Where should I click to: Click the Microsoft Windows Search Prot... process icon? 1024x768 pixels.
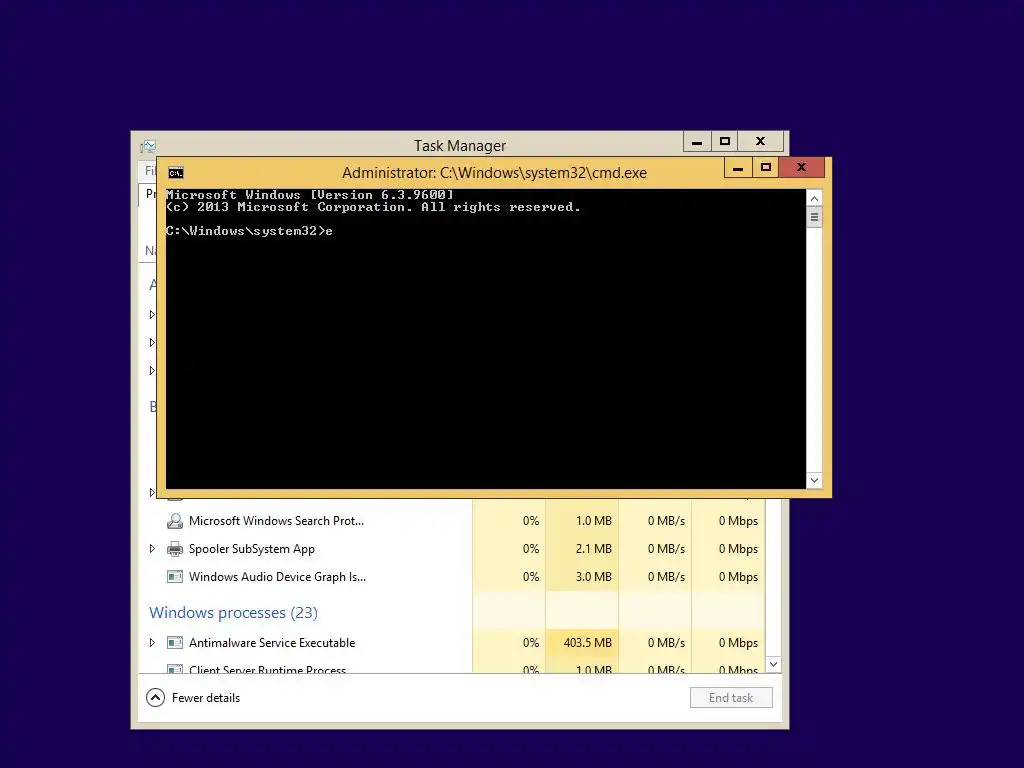[x=174, y=521]
